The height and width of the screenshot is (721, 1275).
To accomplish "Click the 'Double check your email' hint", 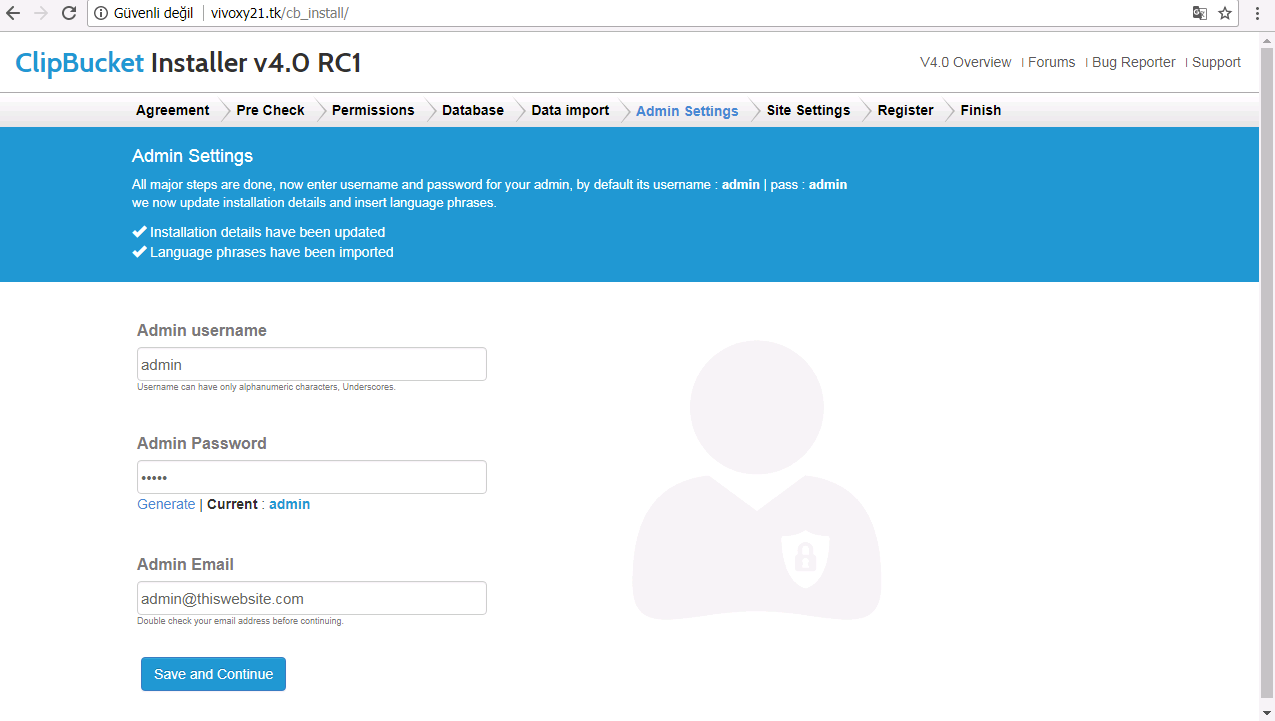I will (x=240, y=621).
